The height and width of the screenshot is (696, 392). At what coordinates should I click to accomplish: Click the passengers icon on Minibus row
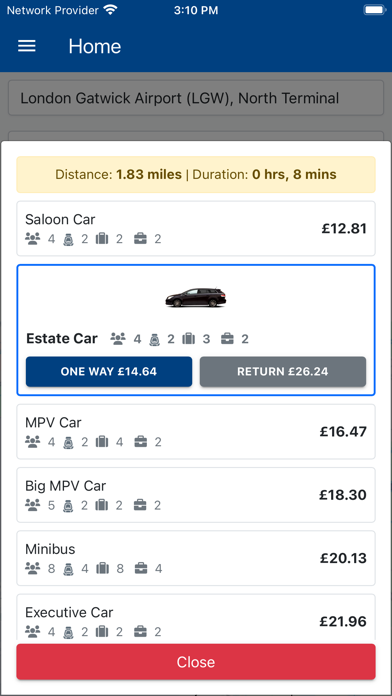click(x=32, y=568)
